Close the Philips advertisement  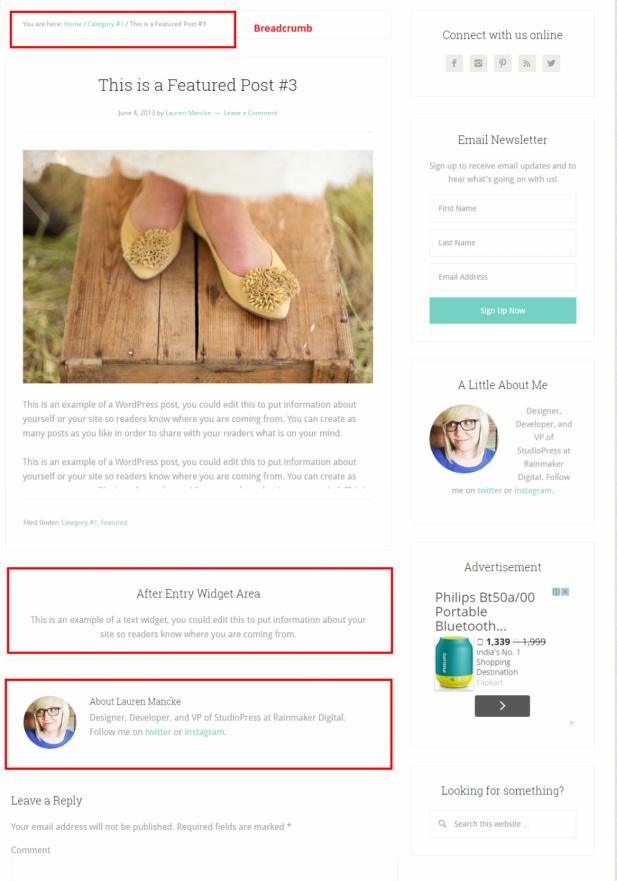[x=565, y=592]
